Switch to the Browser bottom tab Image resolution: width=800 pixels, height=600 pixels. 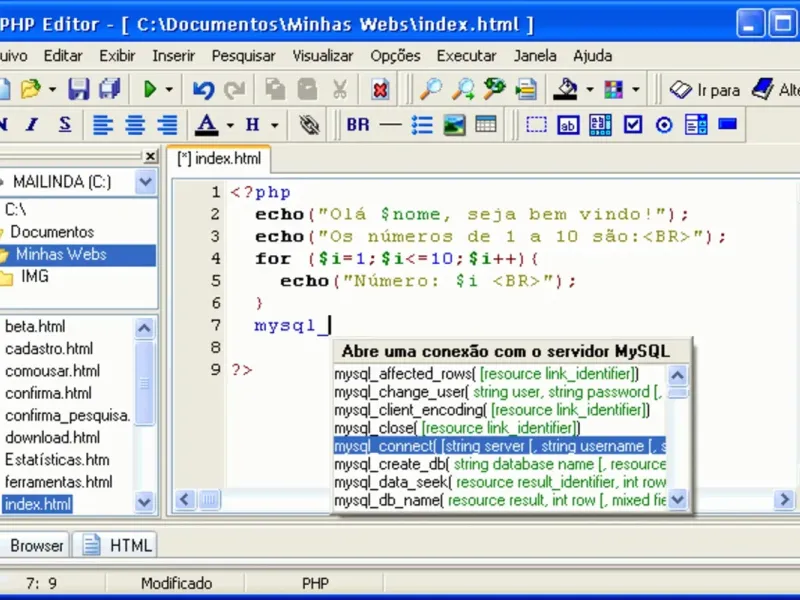34,545
